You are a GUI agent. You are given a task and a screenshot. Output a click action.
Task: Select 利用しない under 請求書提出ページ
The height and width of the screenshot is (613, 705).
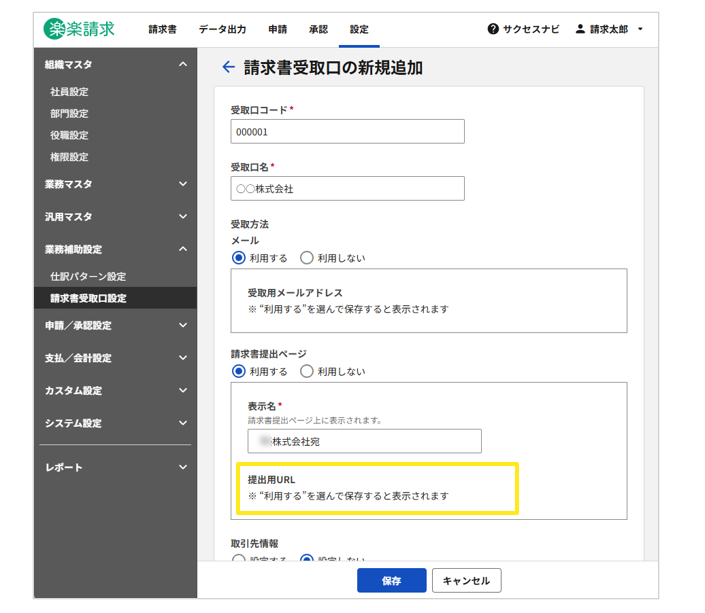tap(307, 371)
